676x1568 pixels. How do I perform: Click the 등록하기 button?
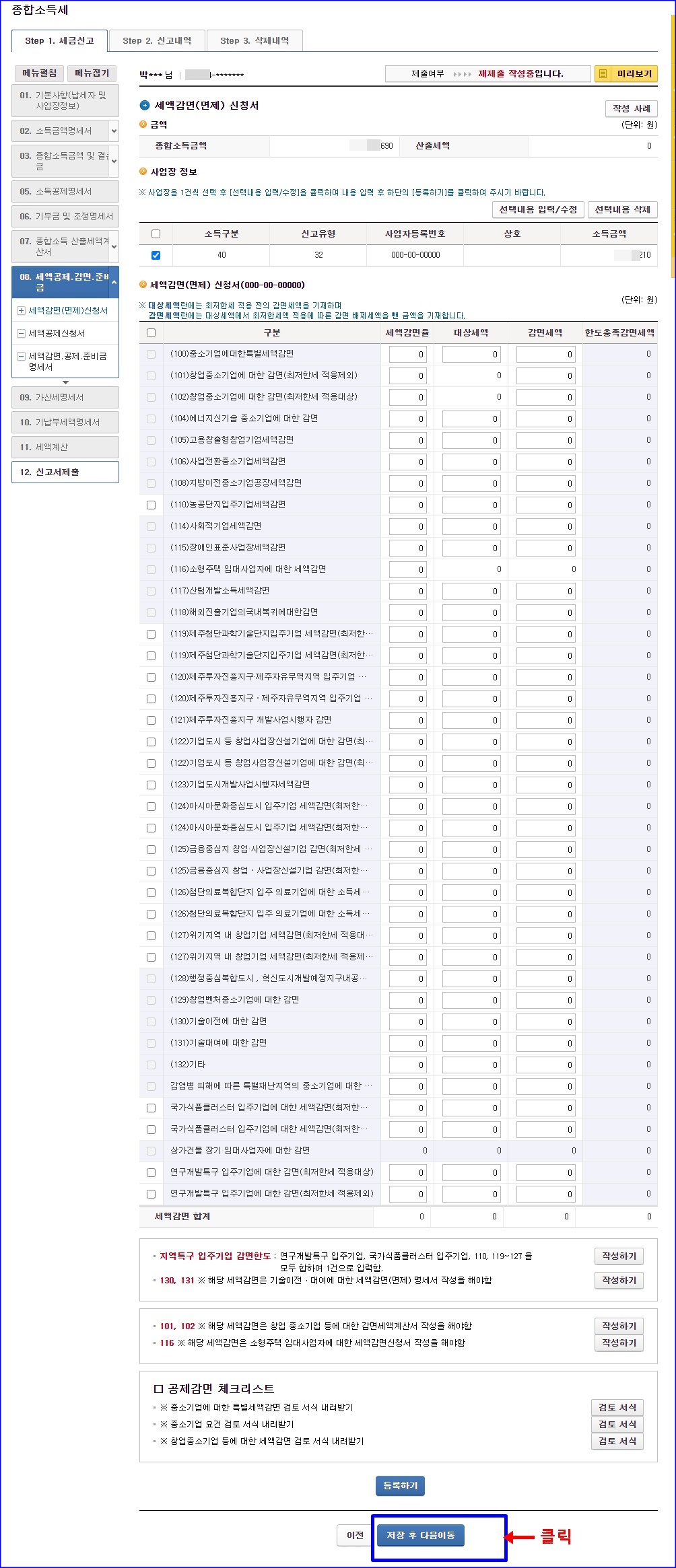point(401,1485)
